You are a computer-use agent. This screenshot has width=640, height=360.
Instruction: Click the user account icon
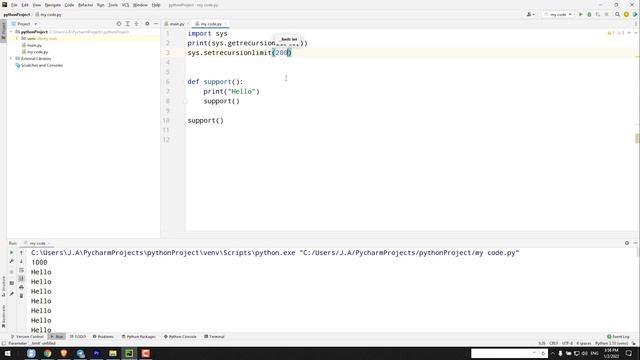tap(530, 14)
